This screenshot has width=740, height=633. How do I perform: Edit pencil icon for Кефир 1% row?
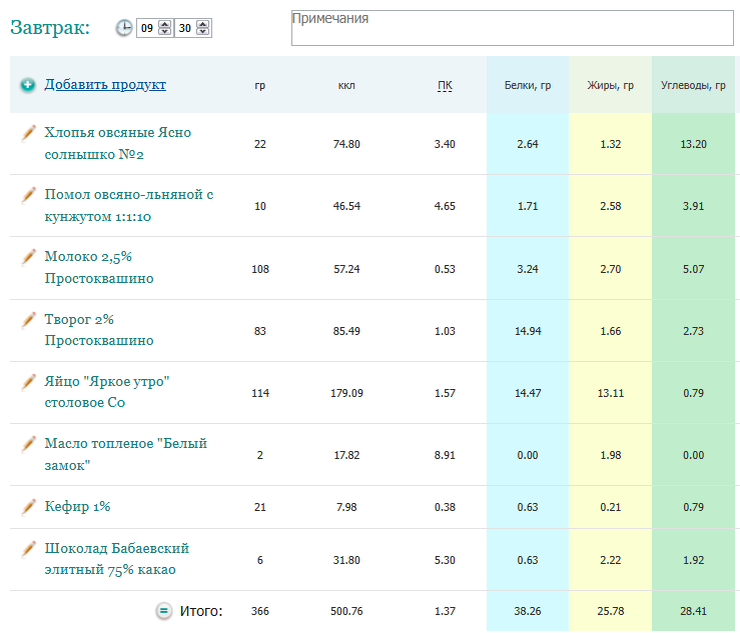28,507
